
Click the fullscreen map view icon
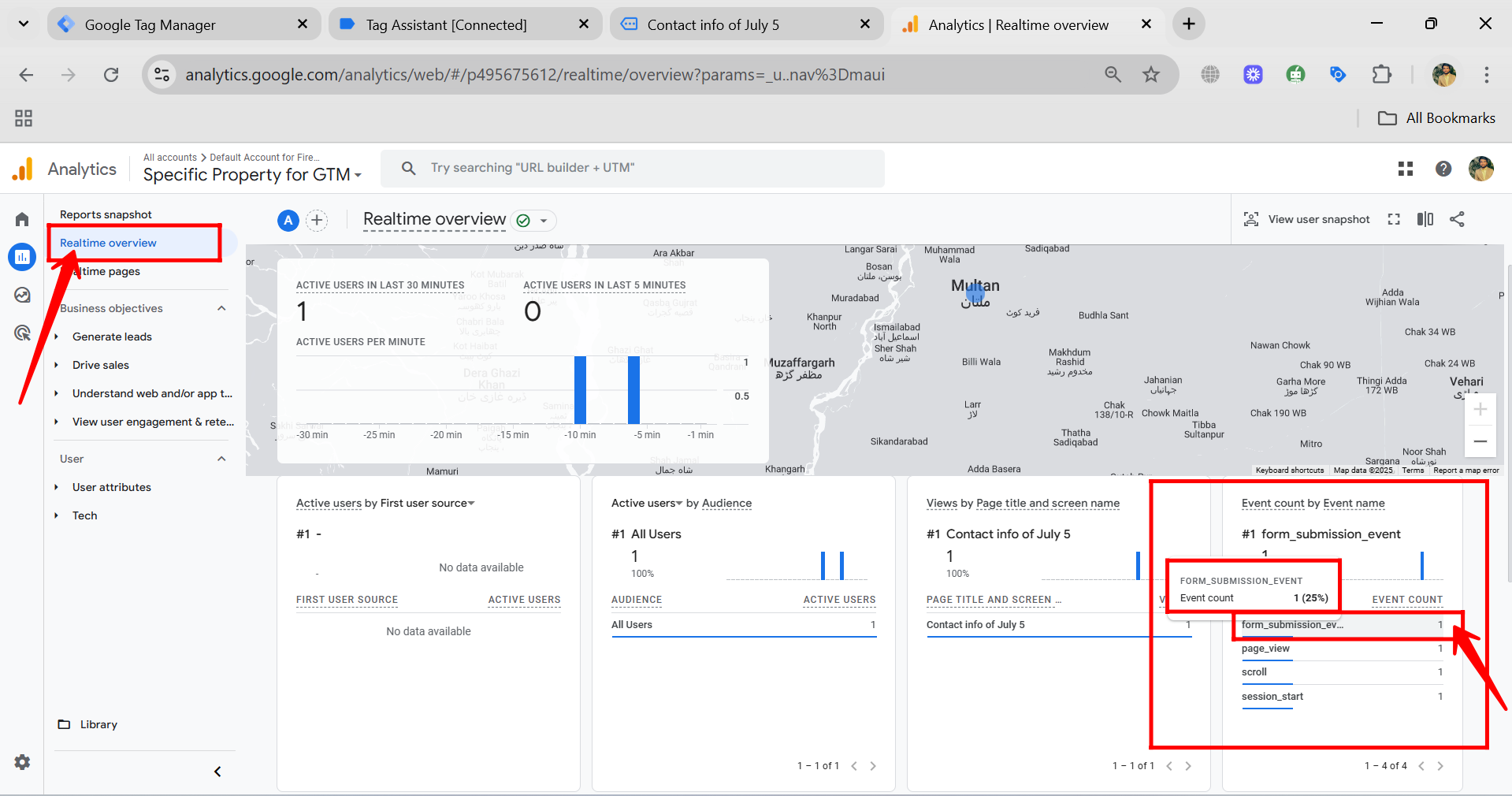pyautogui.click(x=1394, y=219)
